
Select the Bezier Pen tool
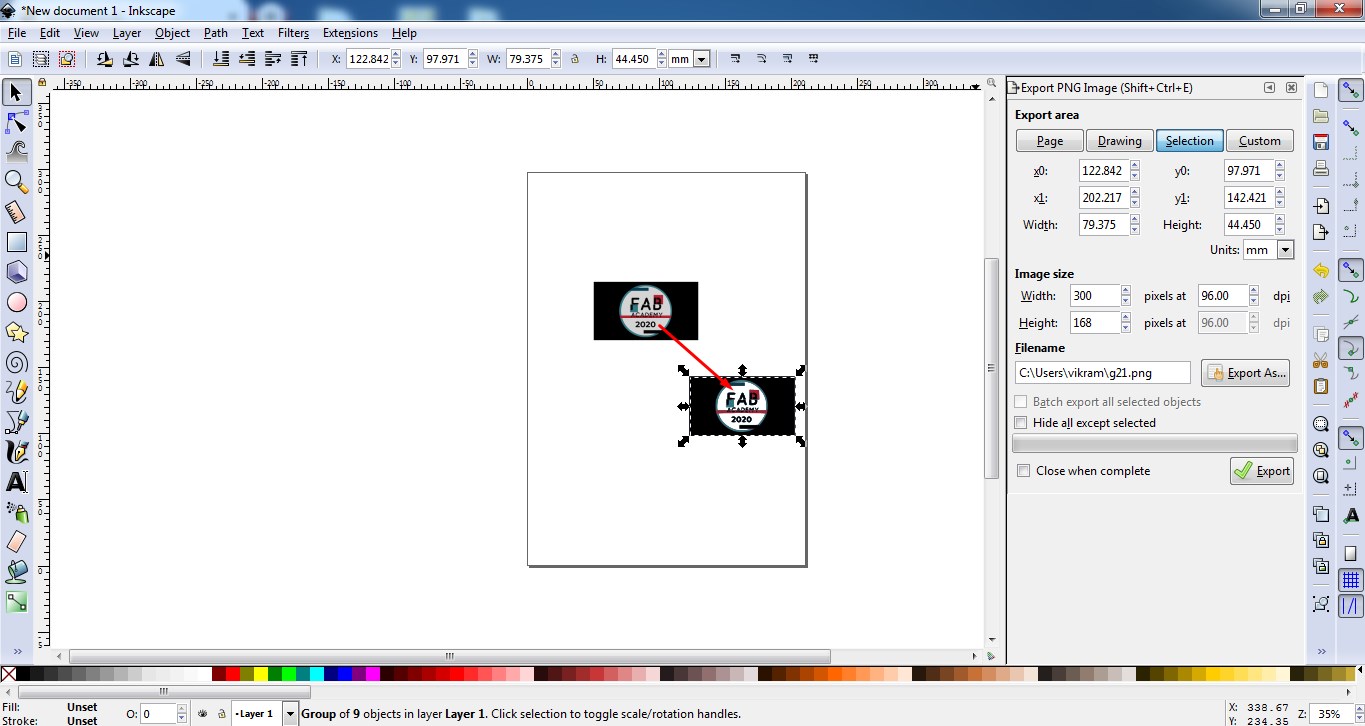[16, 422]
